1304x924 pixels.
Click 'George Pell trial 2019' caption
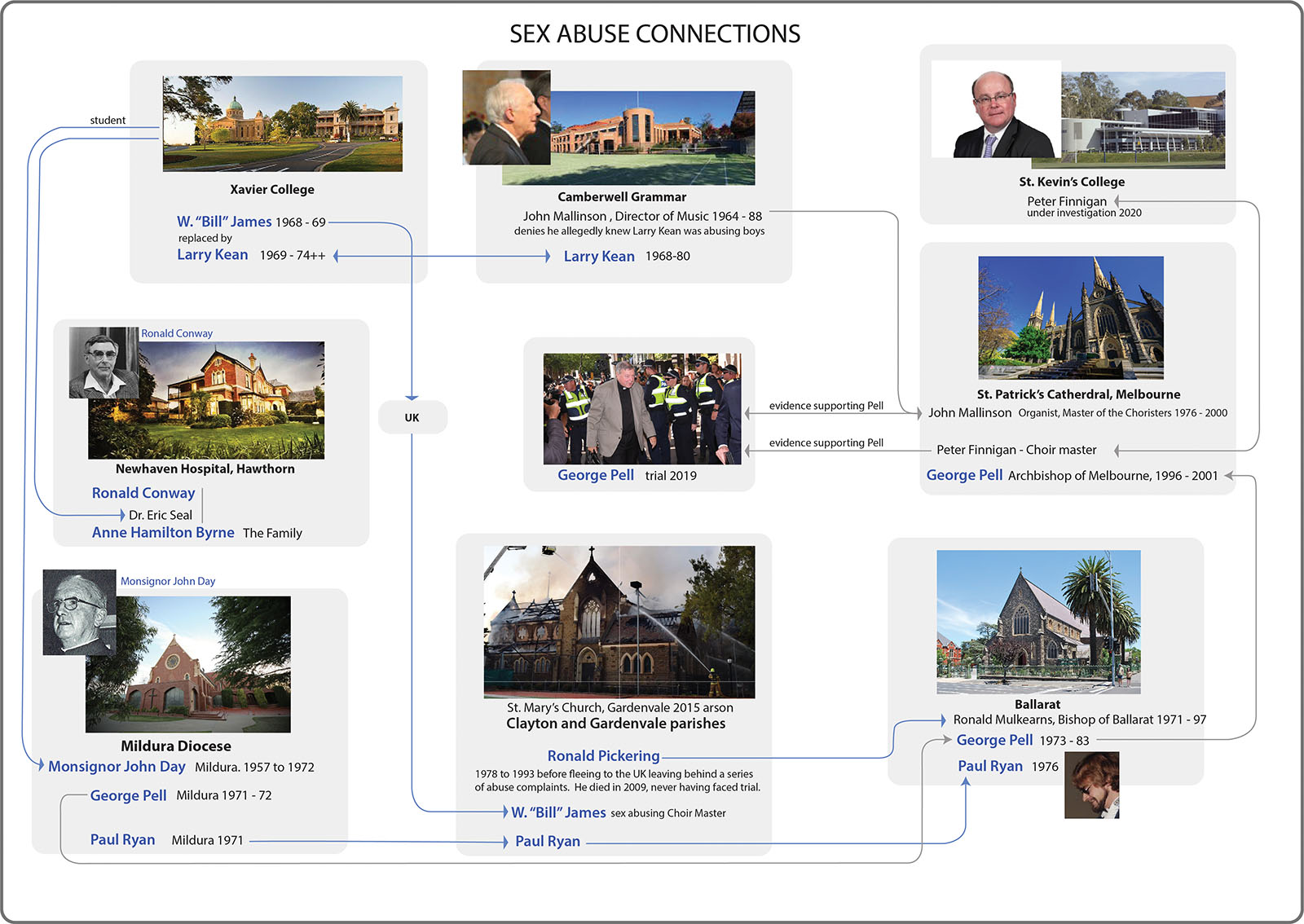coord(627,475)
